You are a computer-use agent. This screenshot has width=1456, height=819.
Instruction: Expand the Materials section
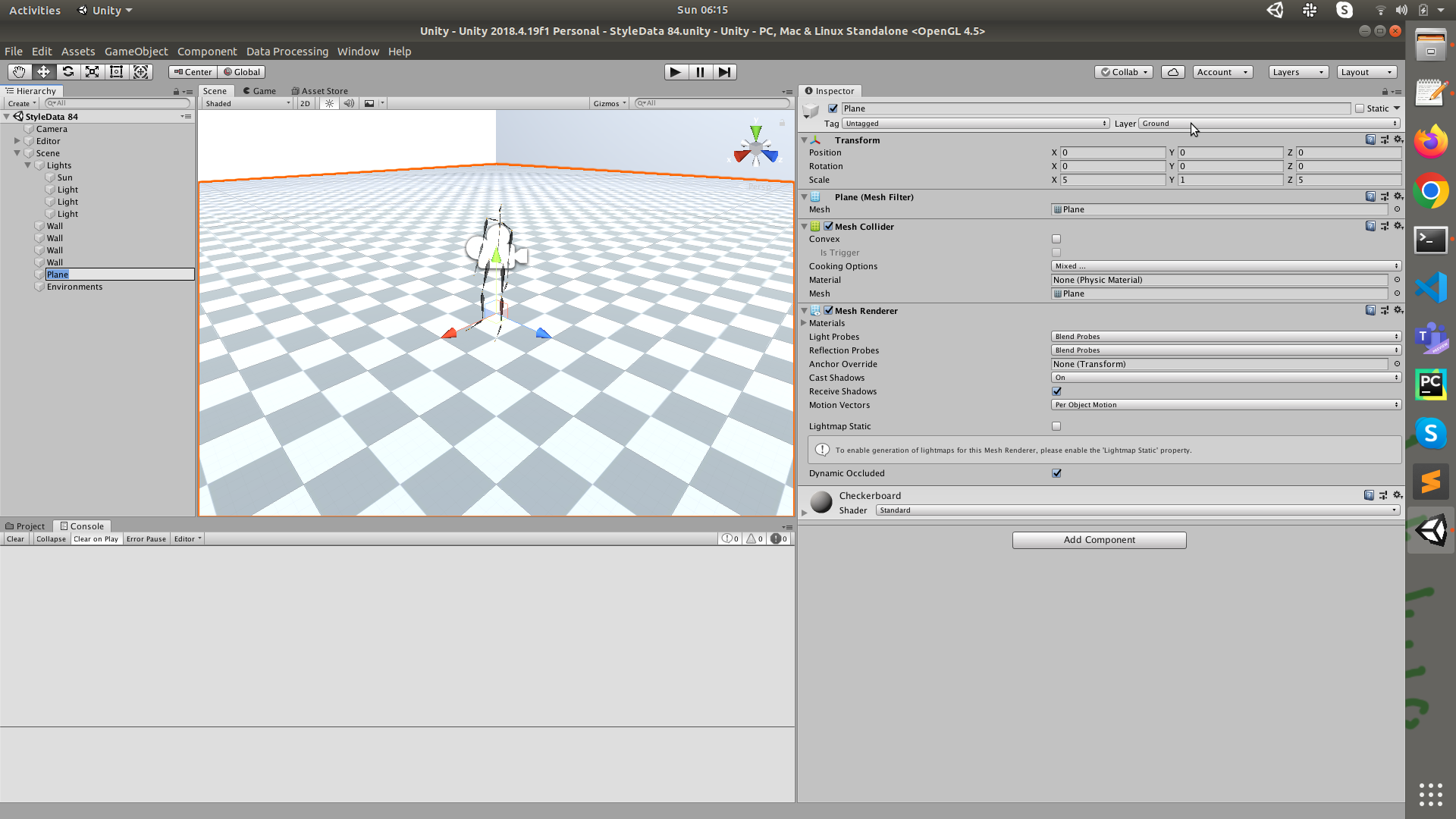[x=805, y=323]
